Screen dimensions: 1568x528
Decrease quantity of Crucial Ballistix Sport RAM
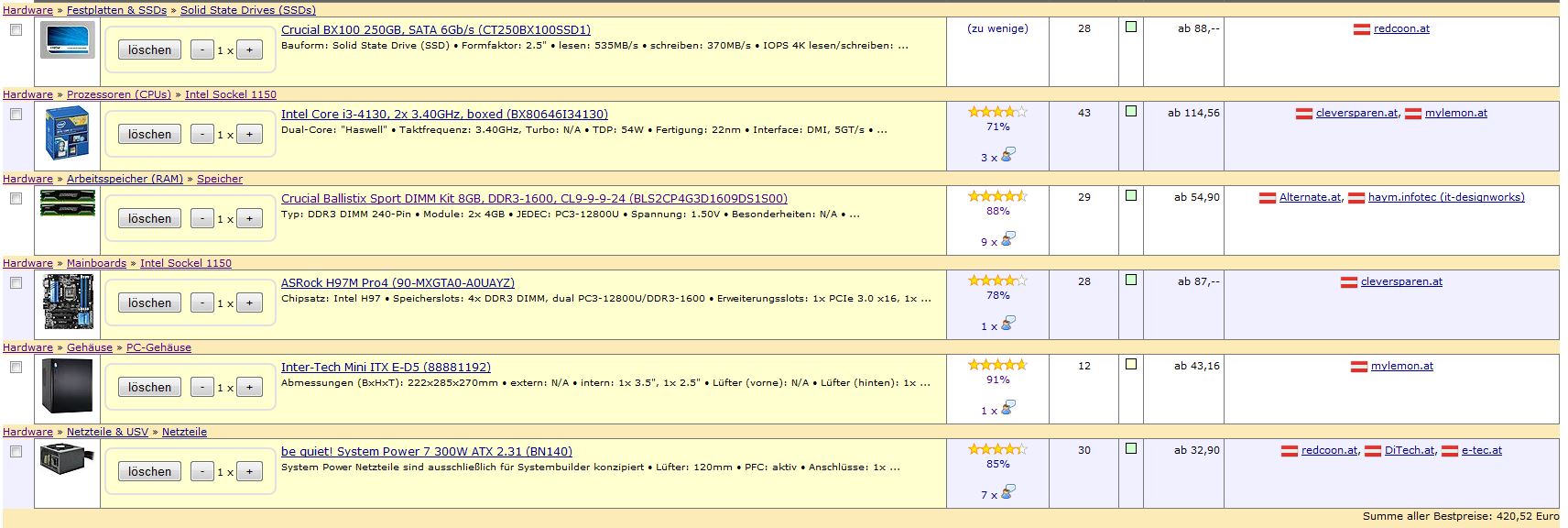(x=202, y=218)
